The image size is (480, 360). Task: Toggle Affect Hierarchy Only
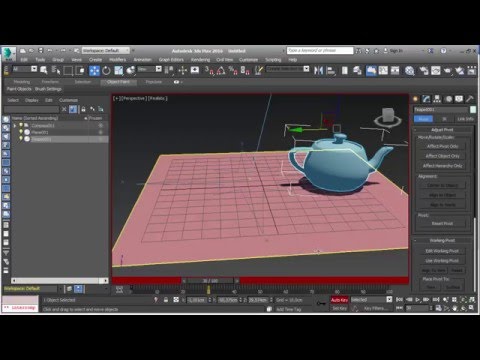tap(442, 166)
